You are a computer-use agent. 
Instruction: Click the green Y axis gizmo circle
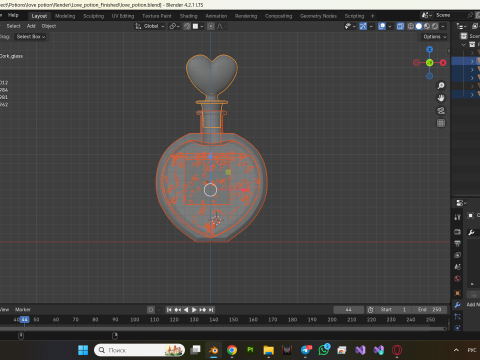430,63
